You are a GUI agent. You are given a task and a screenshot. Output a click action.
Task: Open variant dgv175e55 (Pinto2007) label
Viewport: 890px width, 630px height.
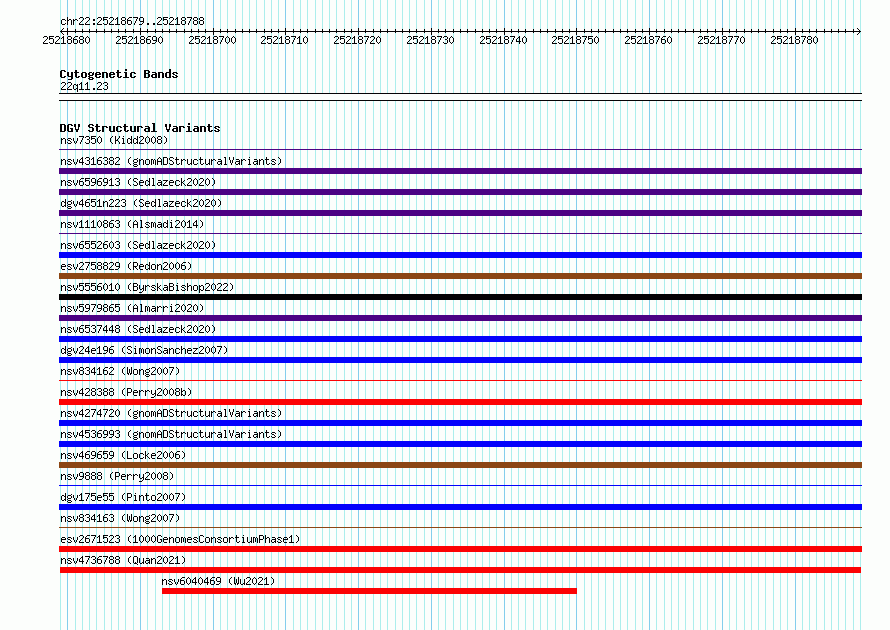[x=123, y=497]
